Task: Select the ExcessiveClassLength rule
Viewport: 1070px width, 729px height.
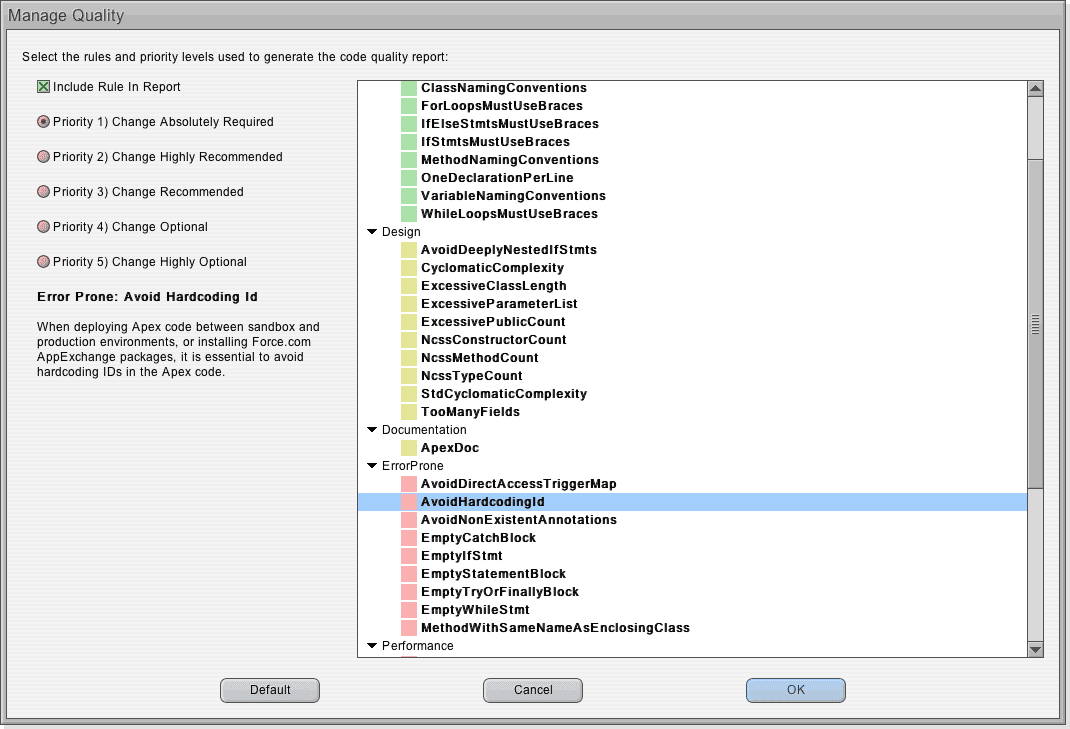Action: click(493, 286)
